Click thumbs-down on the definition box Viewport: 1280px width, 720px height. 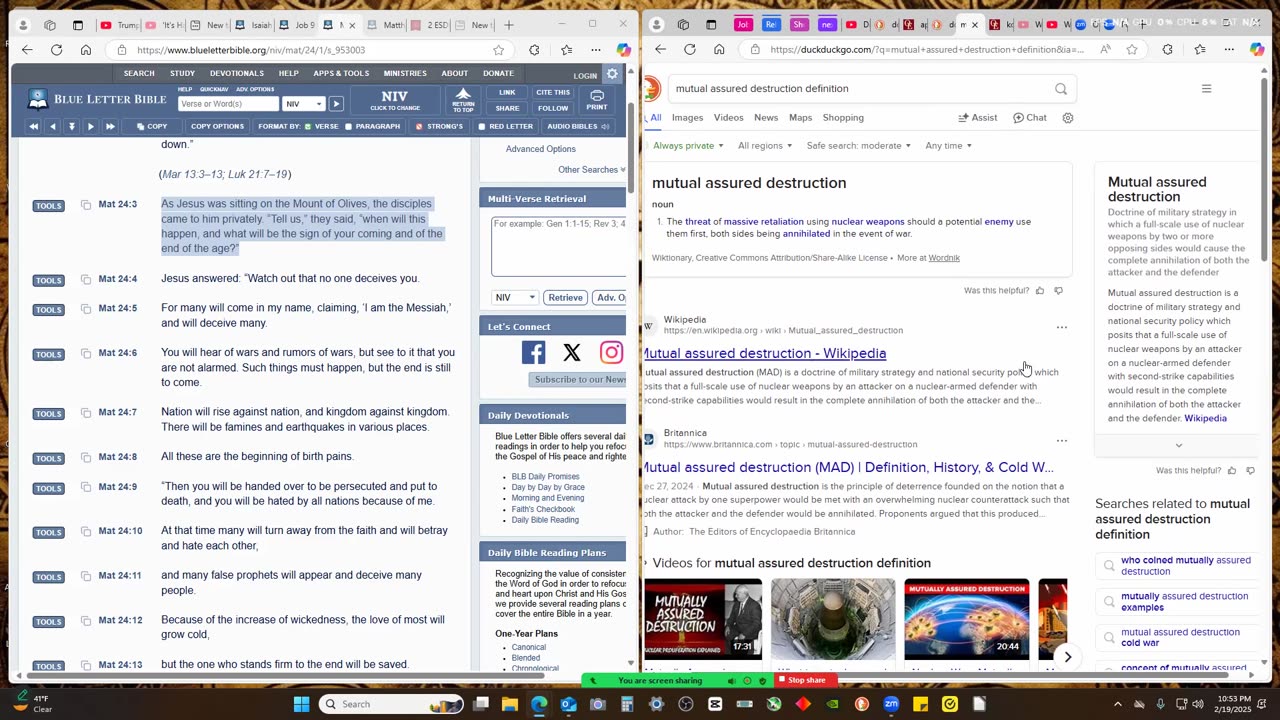[1059, 291]
